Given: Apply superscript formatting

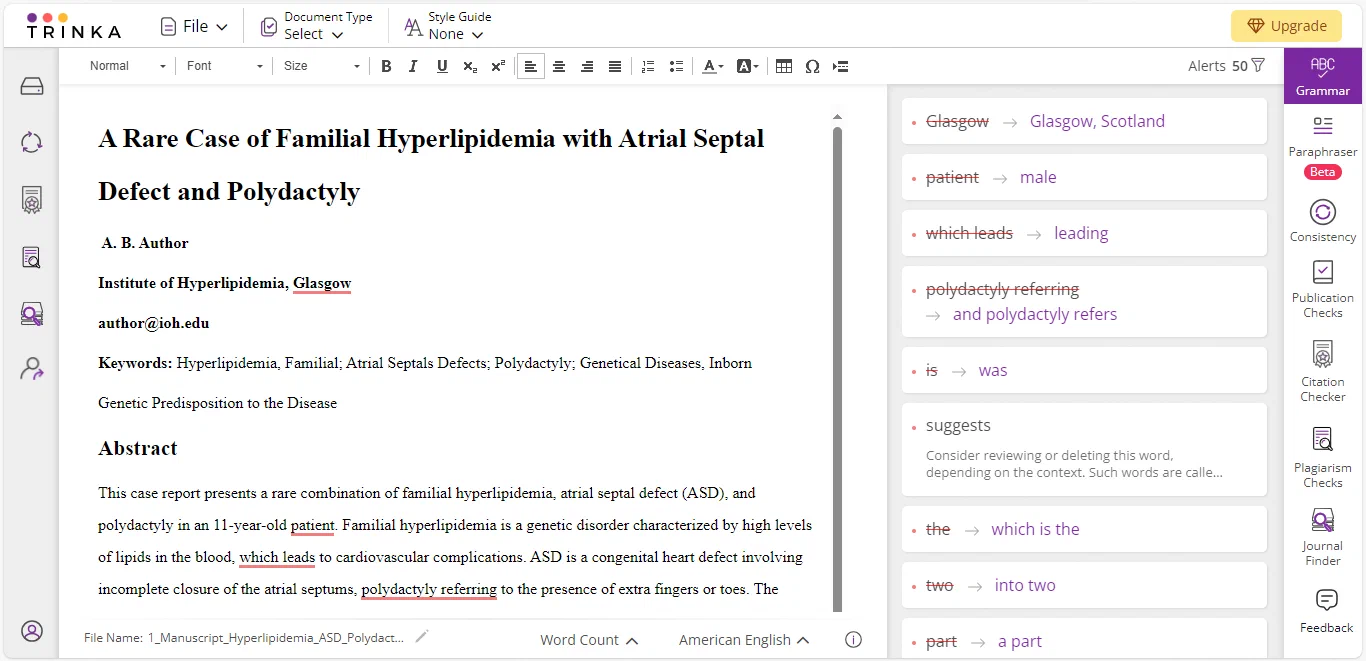Looking at the screenshot, I should [x=498, y=67].
